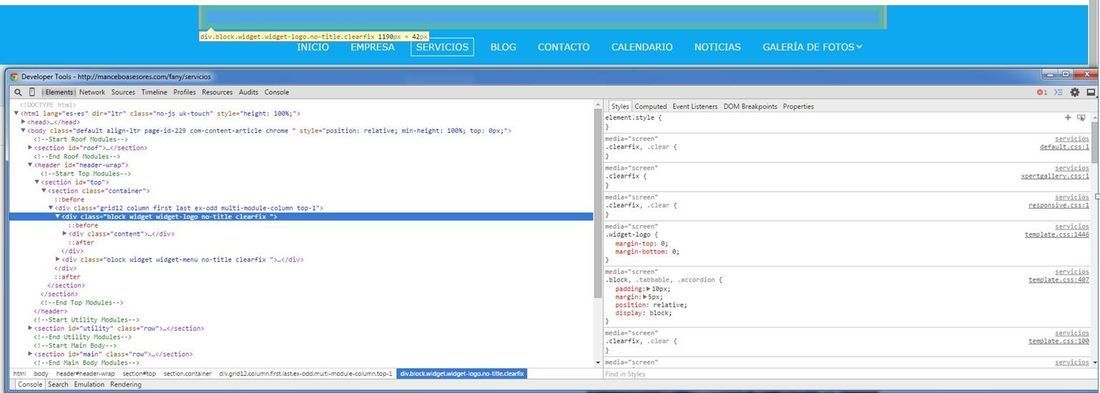This screenshot has width=1100, height=393.
Task: Open template.css:100 source link
Action: click(1059, 341)
